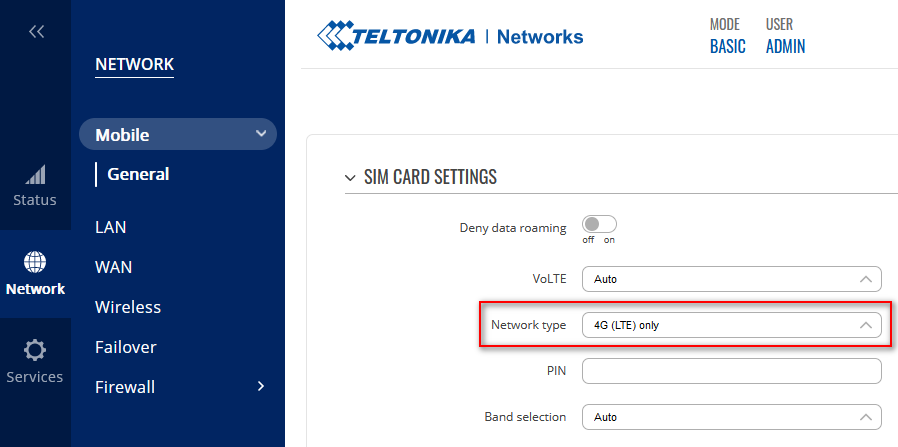This screenshot has height=447, width=898.
Task: Collapse the Mobile menu chevron
Action: coord(261,134)
